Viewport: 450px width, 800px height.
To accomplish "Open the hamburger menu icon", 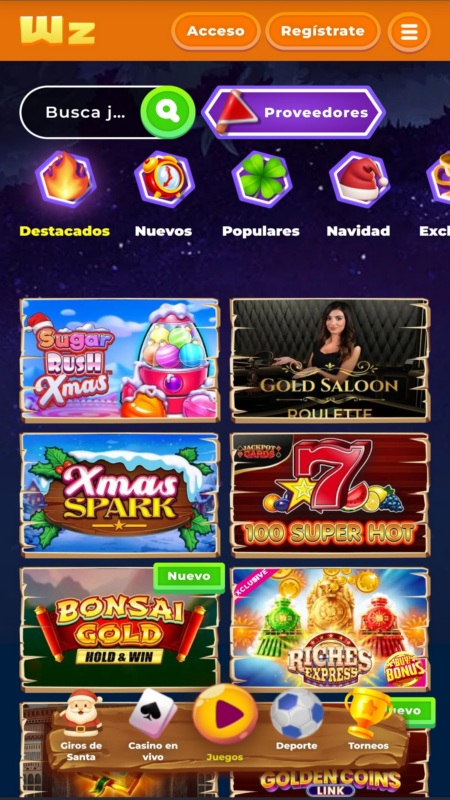I will 409,32.
